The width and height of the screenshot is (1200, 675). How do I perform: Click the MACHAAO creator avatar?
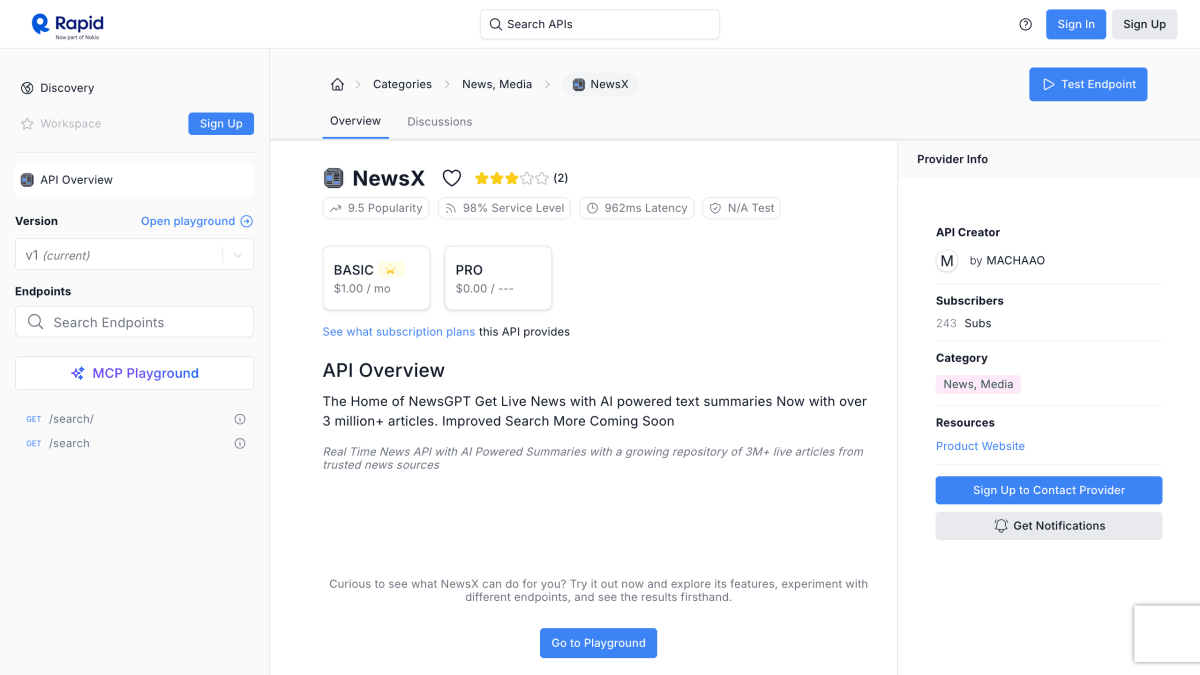(947, 261)
